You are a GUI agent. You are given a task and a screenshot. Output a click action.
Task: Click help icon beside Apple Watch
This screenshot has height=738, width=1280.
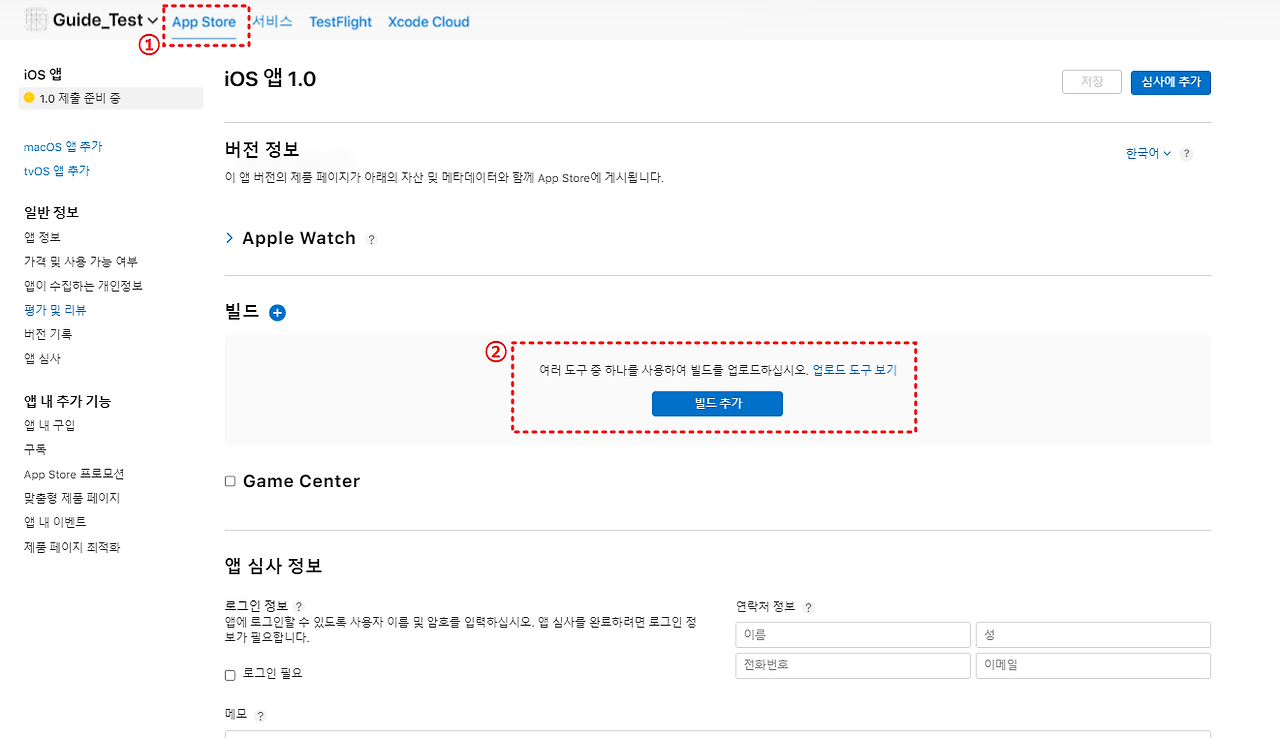coord(371,240)
